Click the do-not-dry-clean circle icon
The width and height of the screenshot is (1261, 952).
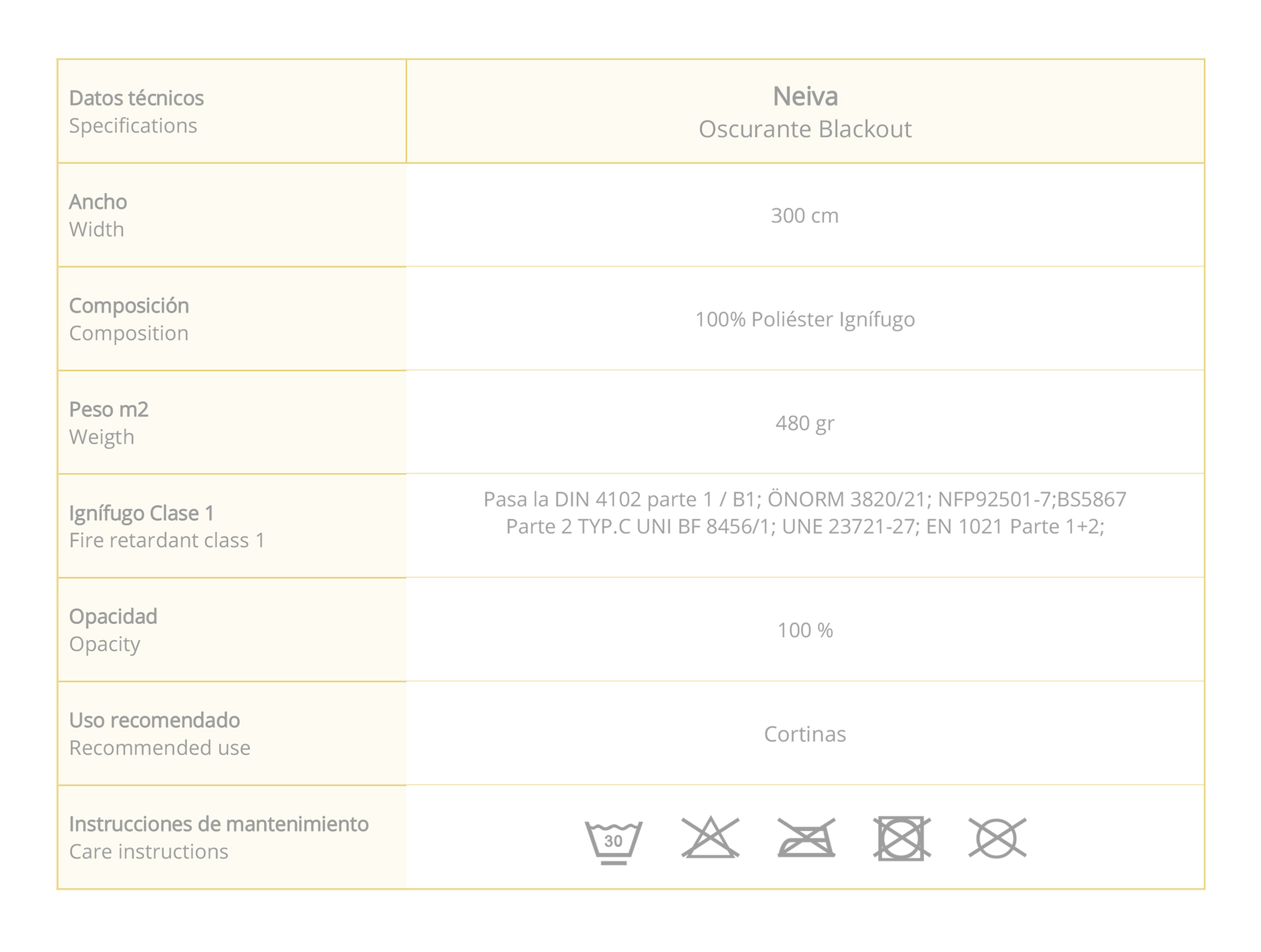pyautogui.click(x=997, y=838)
